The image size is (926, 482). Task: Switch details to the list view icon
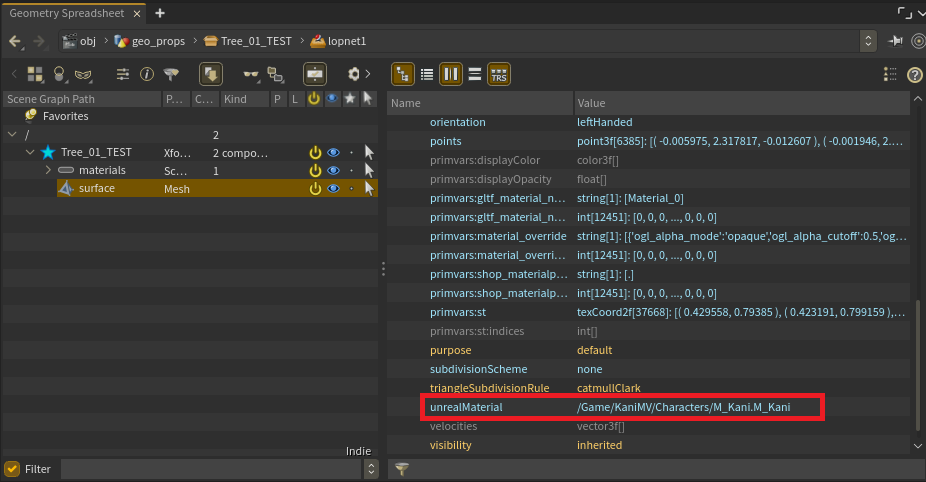coord(427,74)
